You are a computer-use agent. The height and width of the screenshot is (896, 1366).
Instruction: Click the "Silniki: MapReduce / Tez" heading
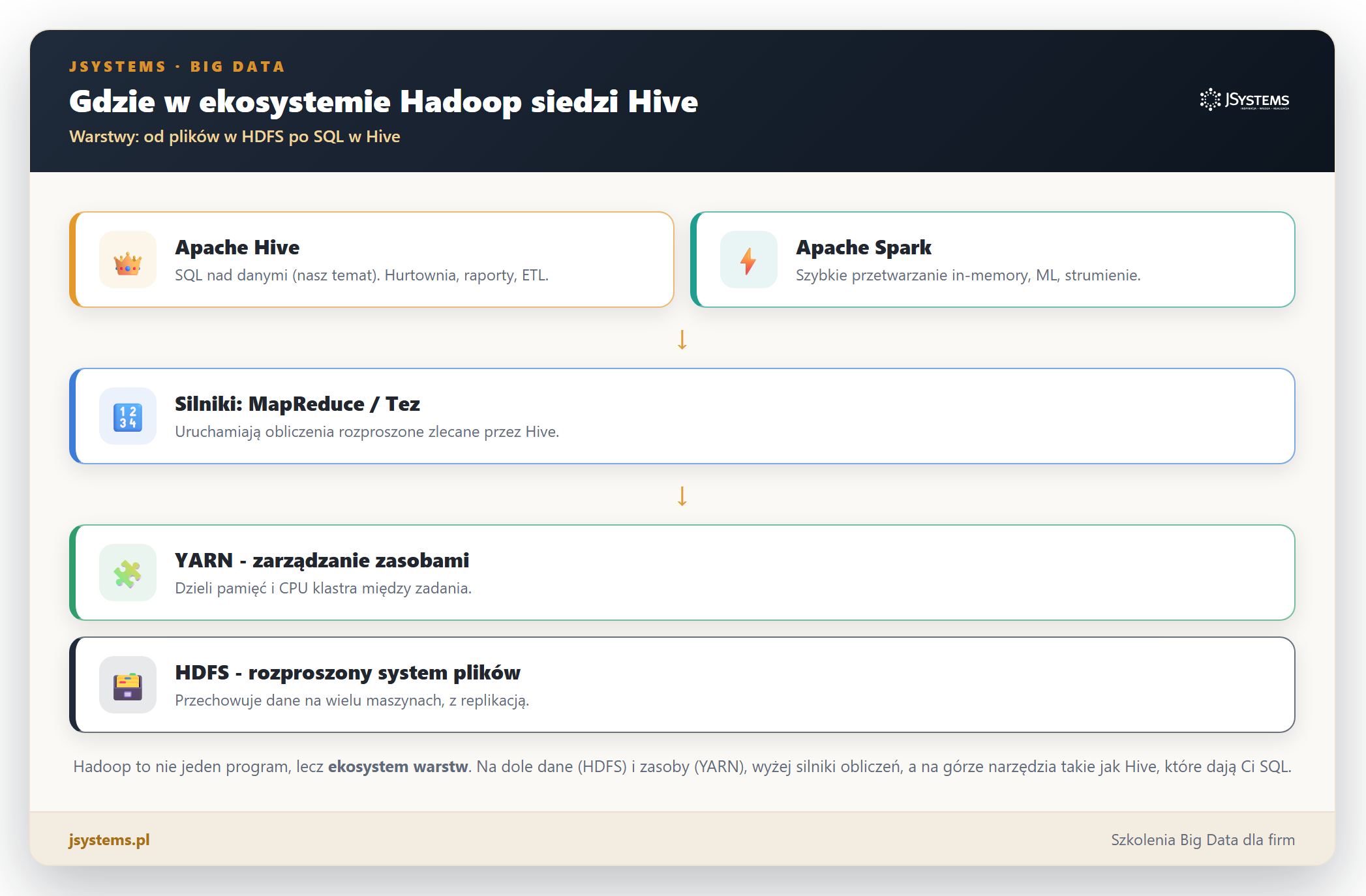click(x=297, y=404)
